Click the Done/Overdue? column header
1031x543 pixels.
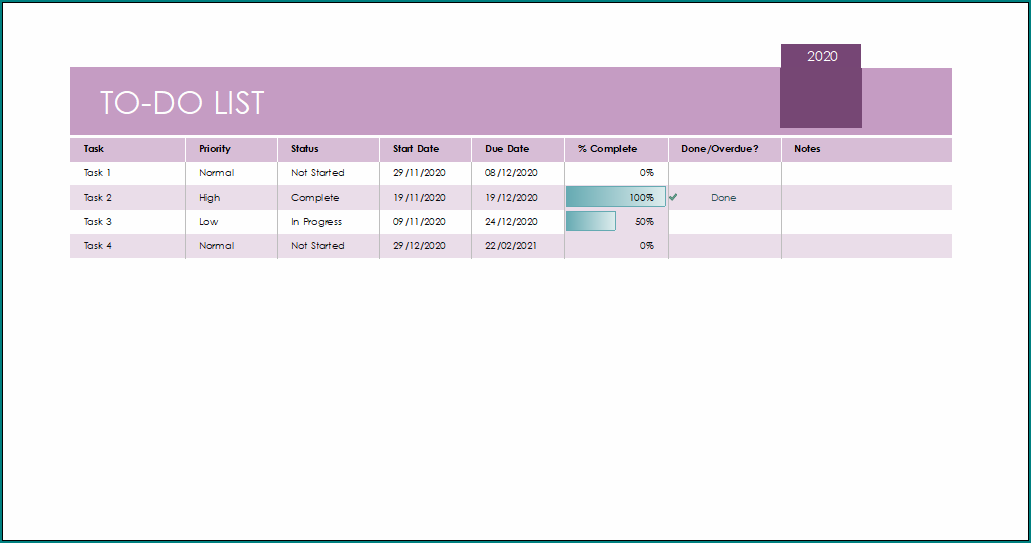pos(719,149)
